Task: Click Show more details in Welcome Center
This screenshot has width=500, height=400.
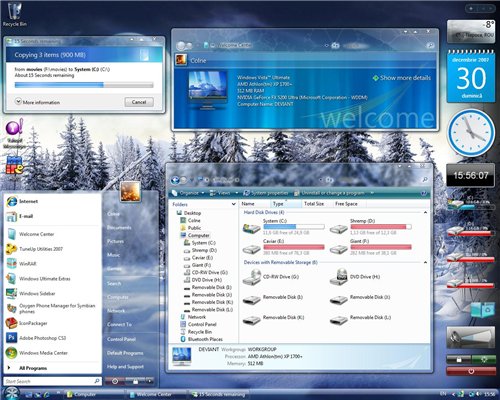Action: (x=402, y=78)
